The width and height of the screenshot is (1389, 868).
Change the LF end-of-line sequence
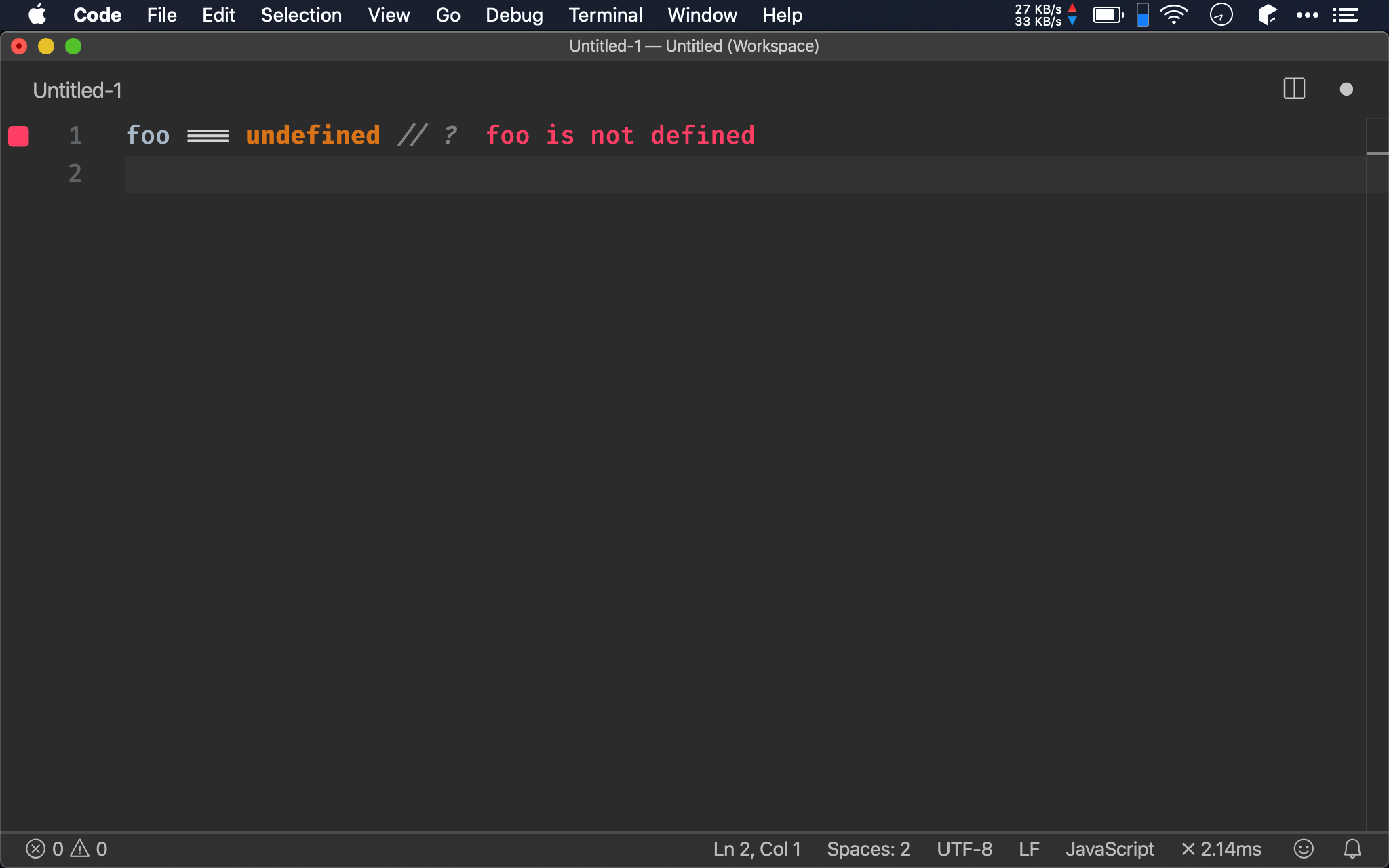pyautogui.click(x=1029, y=848)
